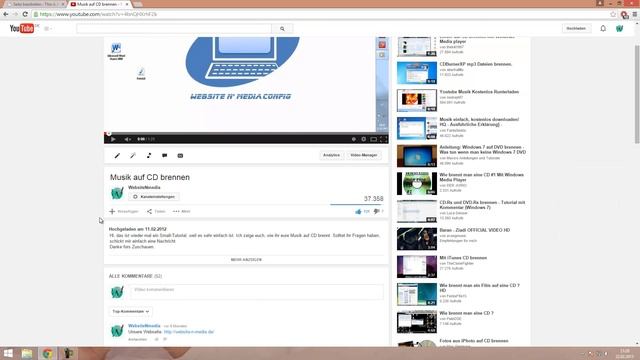
Task: Click the Analytics button
Action: (331, 155)
